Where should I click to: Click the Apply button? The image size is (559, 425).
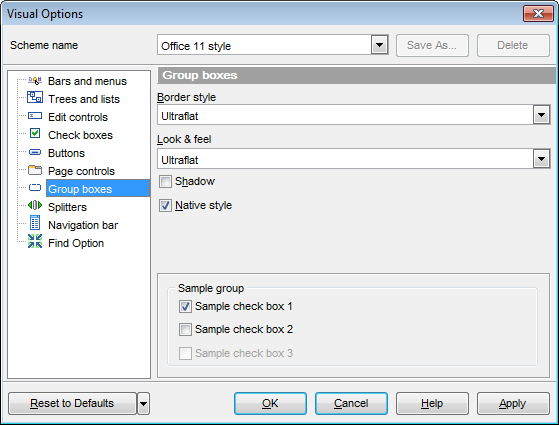[513, 404]
